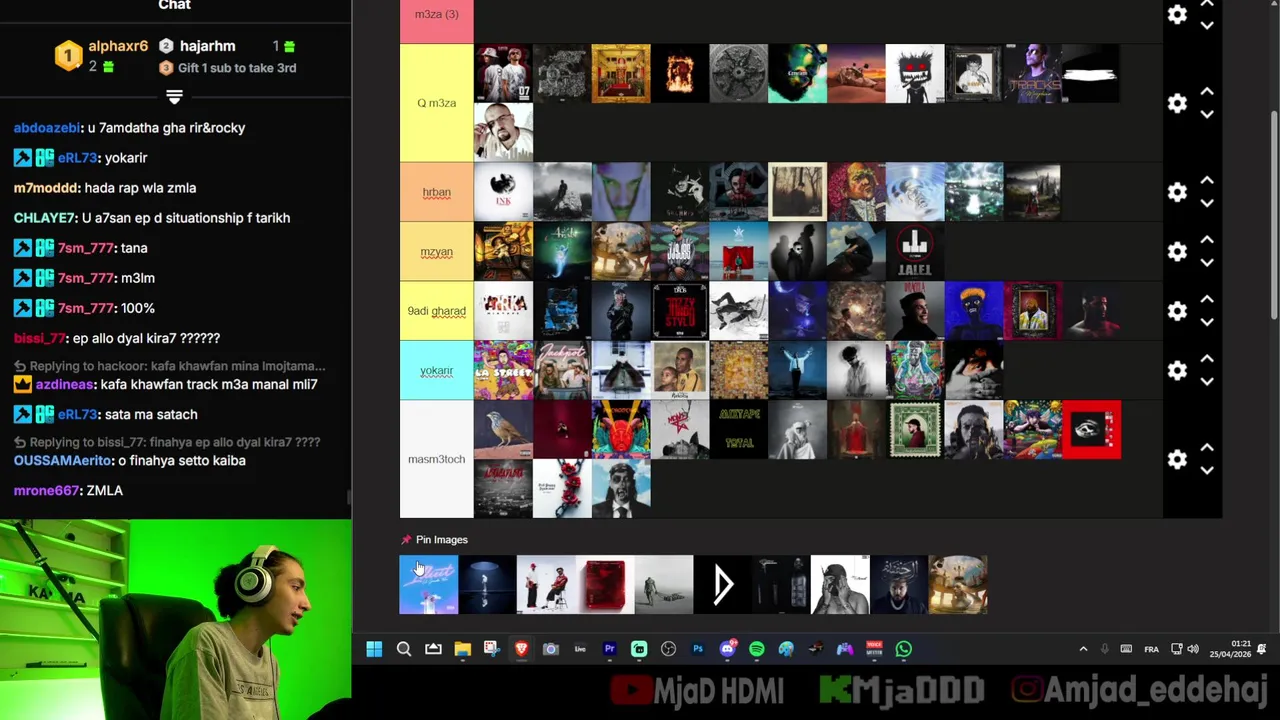Move hrban tier down
Viewport: 1280px width, 720px height.
(x=1207, y=203)
